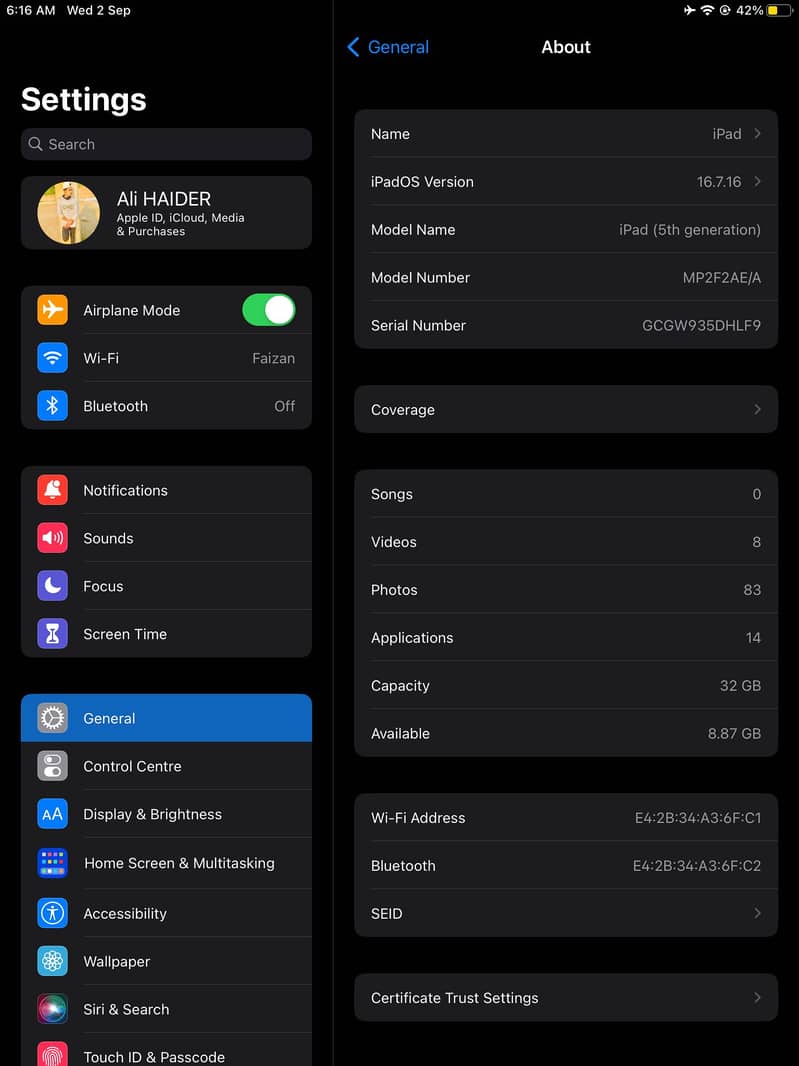
Task: Tap serial number 'GCGW935DHLF9'
Action: [701, 326]
